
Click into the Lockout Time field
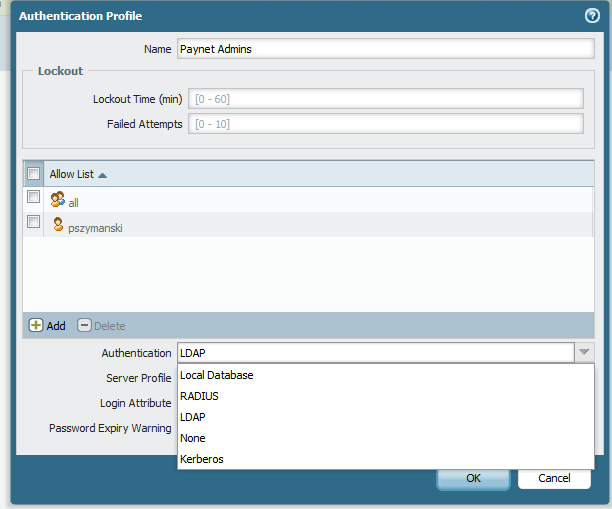386,99
